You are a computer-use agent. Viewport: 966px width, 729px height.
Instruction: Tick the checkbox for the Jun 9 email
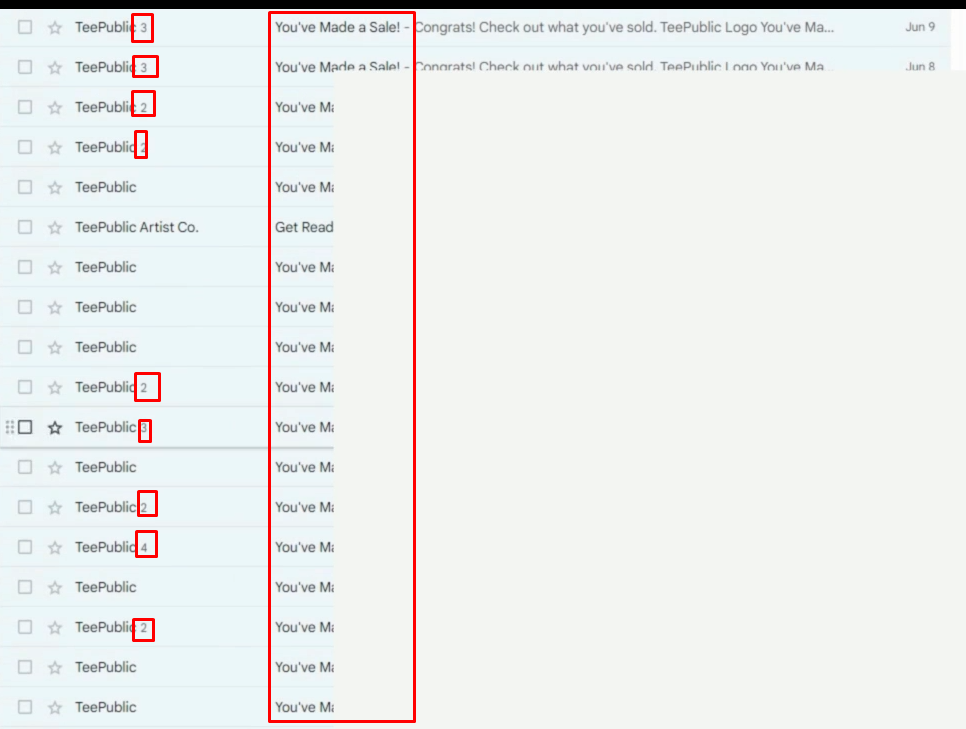point(25,27)
